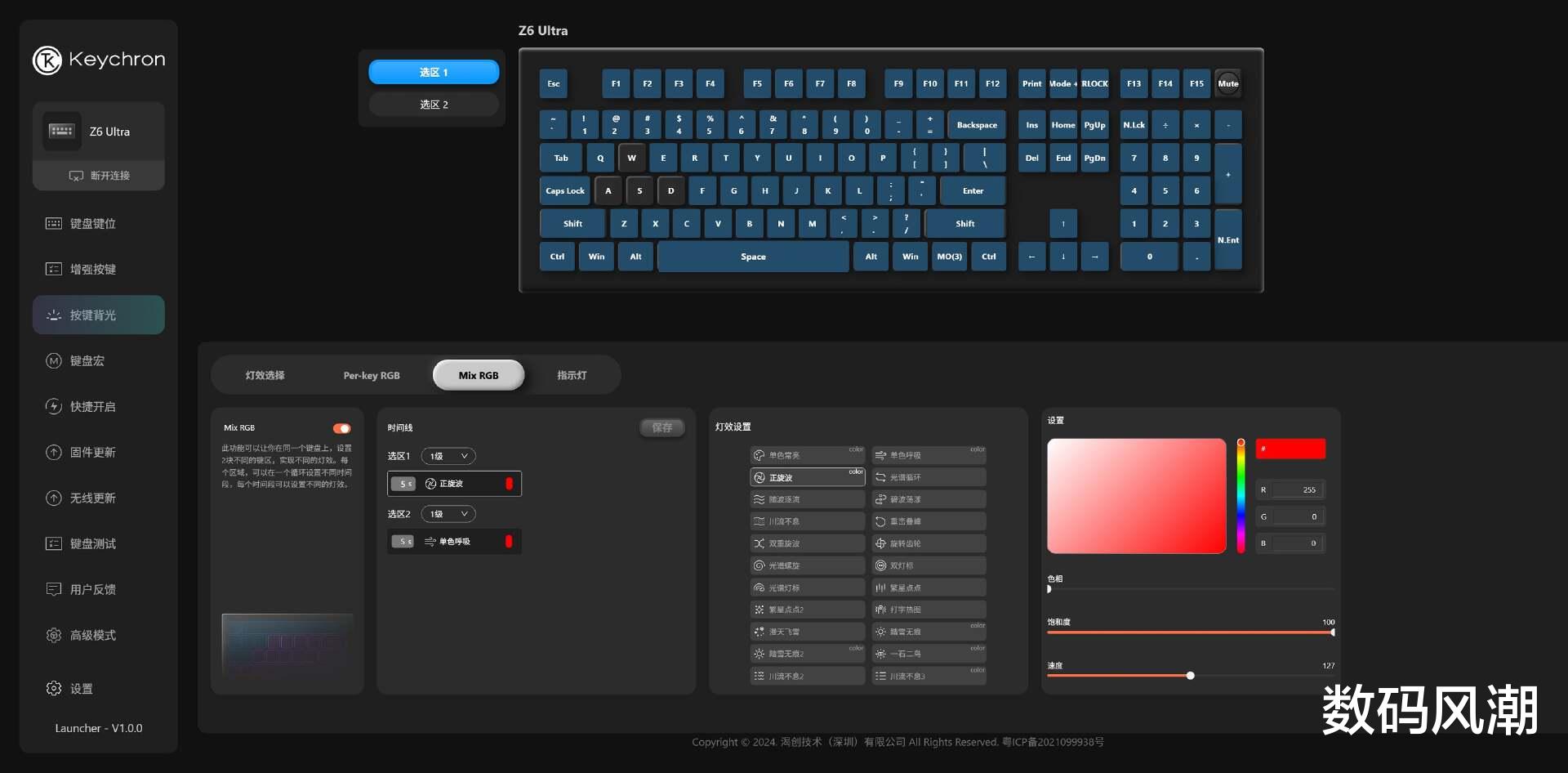Switch to the Per-key RGB tab

coord(372,375)
